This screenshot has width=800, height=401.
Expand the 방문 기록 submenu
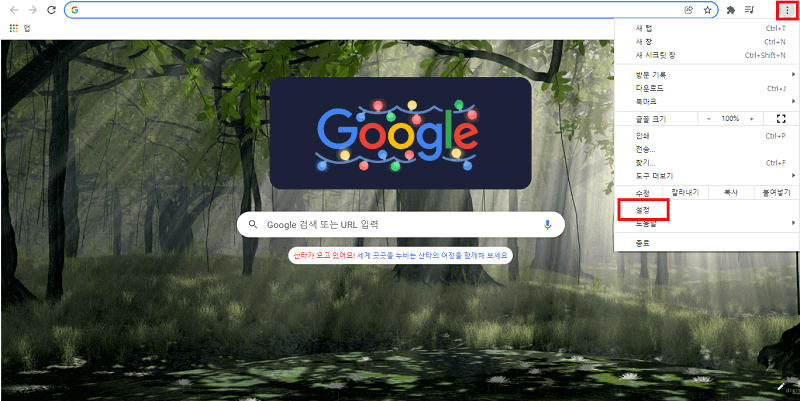click(707, 75)
